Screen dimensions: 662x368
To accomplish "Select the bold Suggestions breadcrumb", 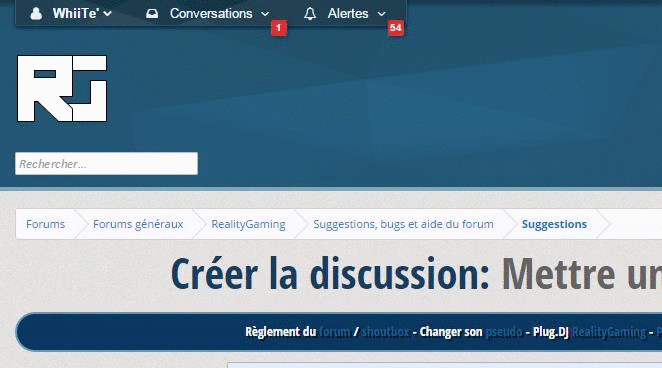I will click(x=554, y=224).
